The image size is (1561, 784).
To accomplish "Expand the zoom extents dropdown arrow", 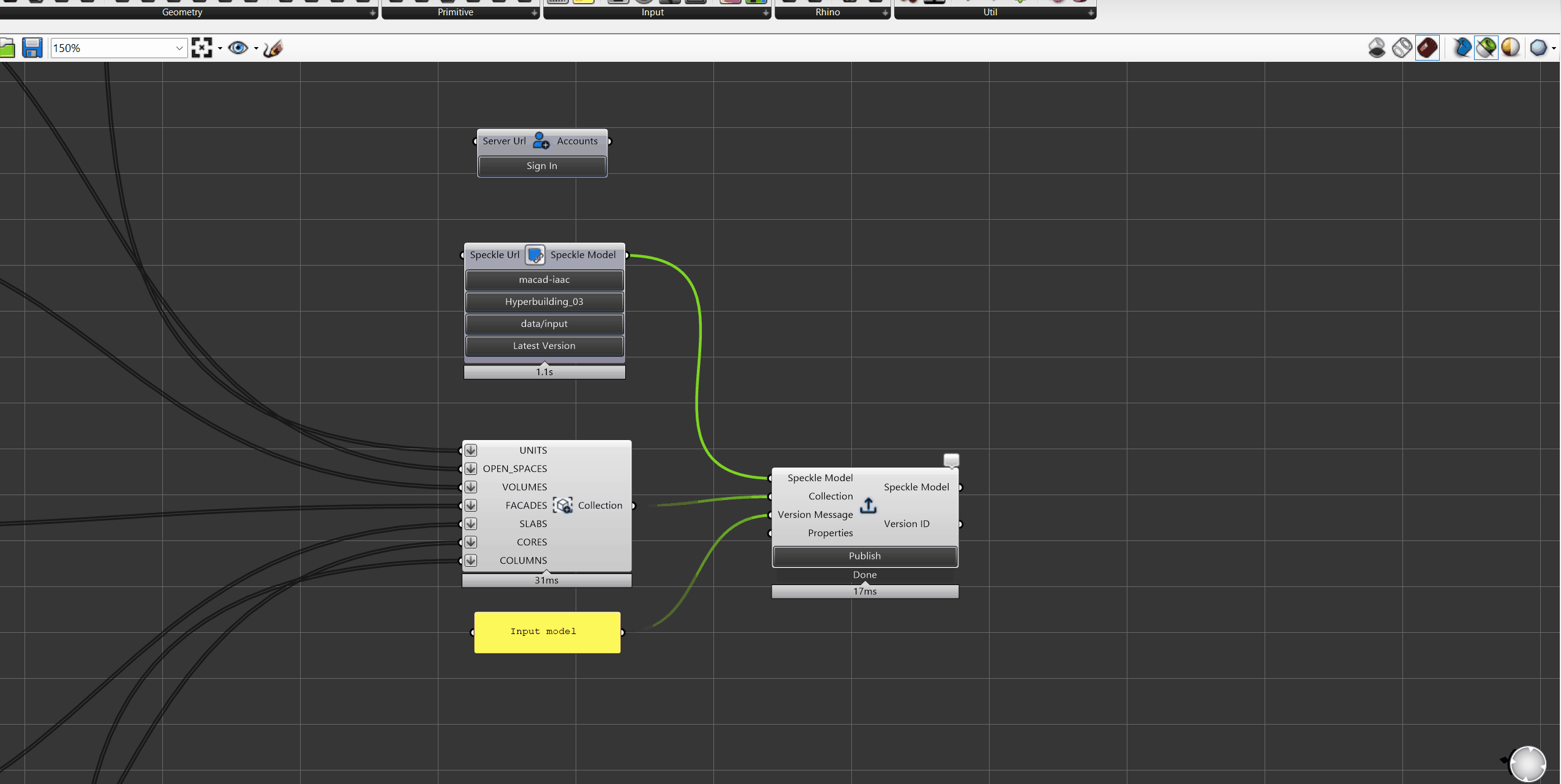I will click(220, 48).
